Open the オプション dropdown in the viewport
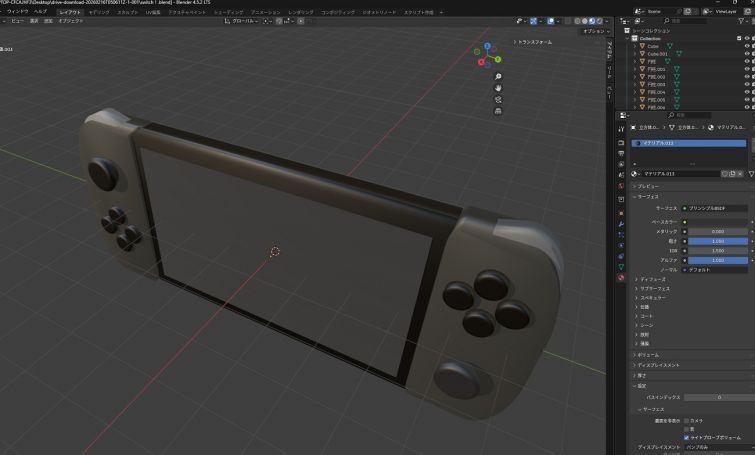 (x=593, y=32)
